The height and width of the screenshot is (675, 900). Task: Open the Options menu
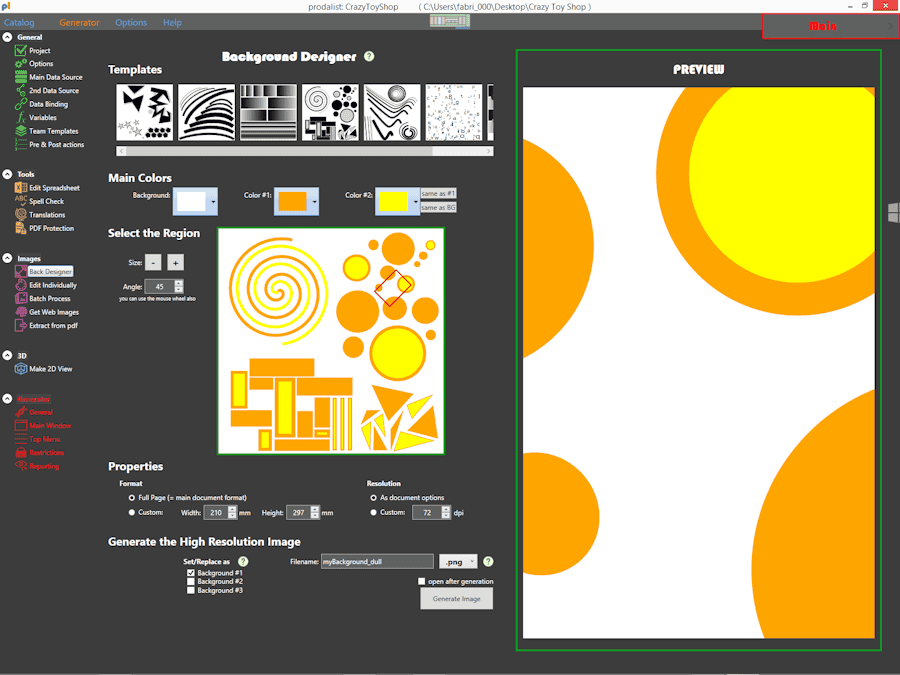(131, 22)
